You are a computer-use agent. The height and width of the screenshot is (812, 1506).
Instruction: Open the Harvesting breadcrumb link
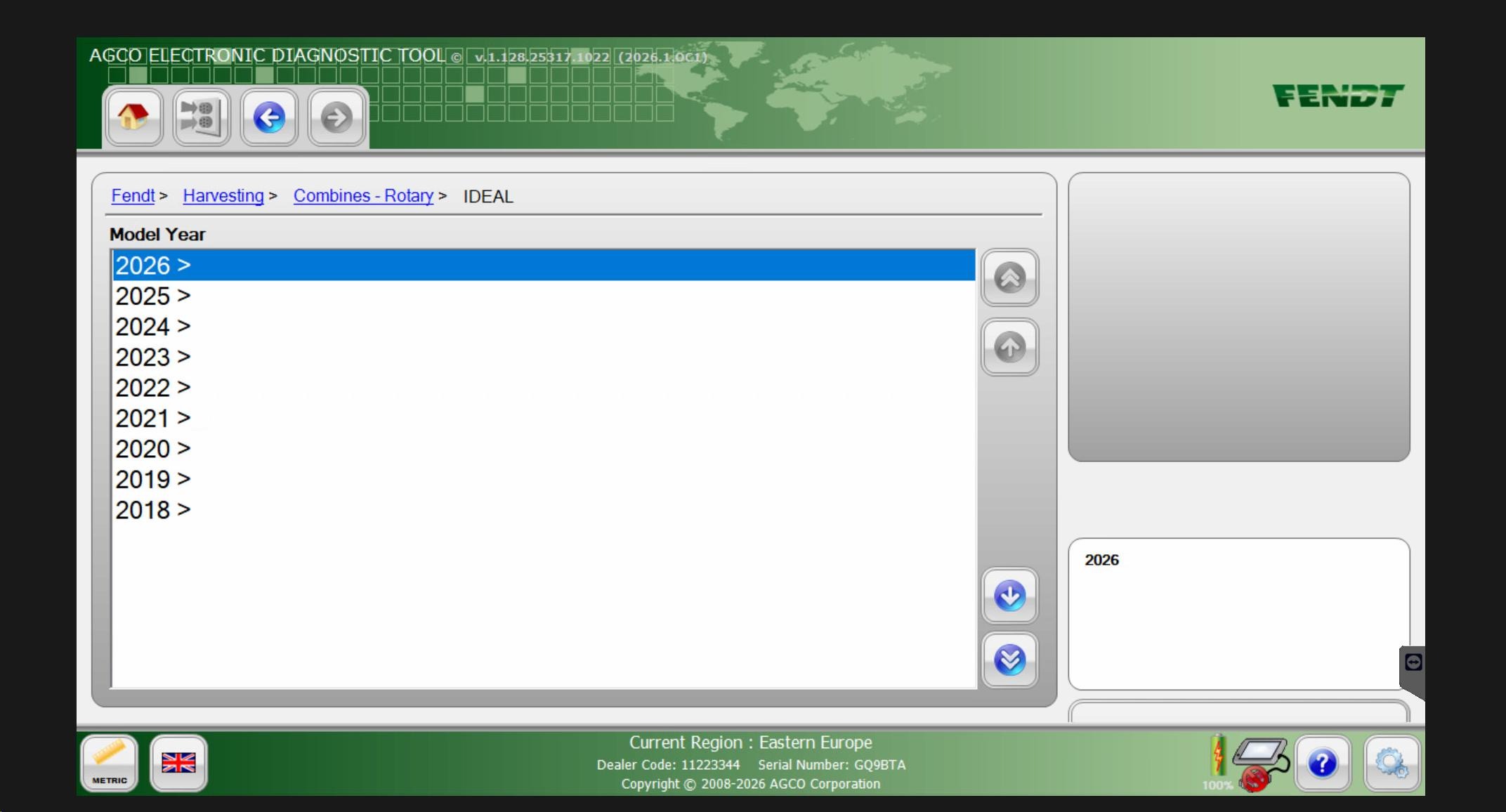223,196
